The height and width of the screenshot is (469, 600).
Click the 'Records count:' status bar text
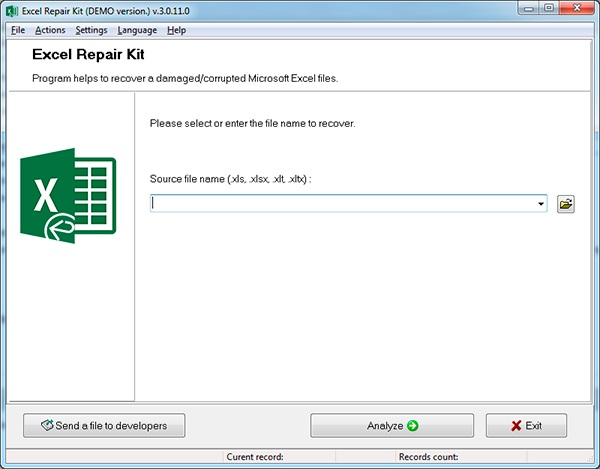[428, 457]
